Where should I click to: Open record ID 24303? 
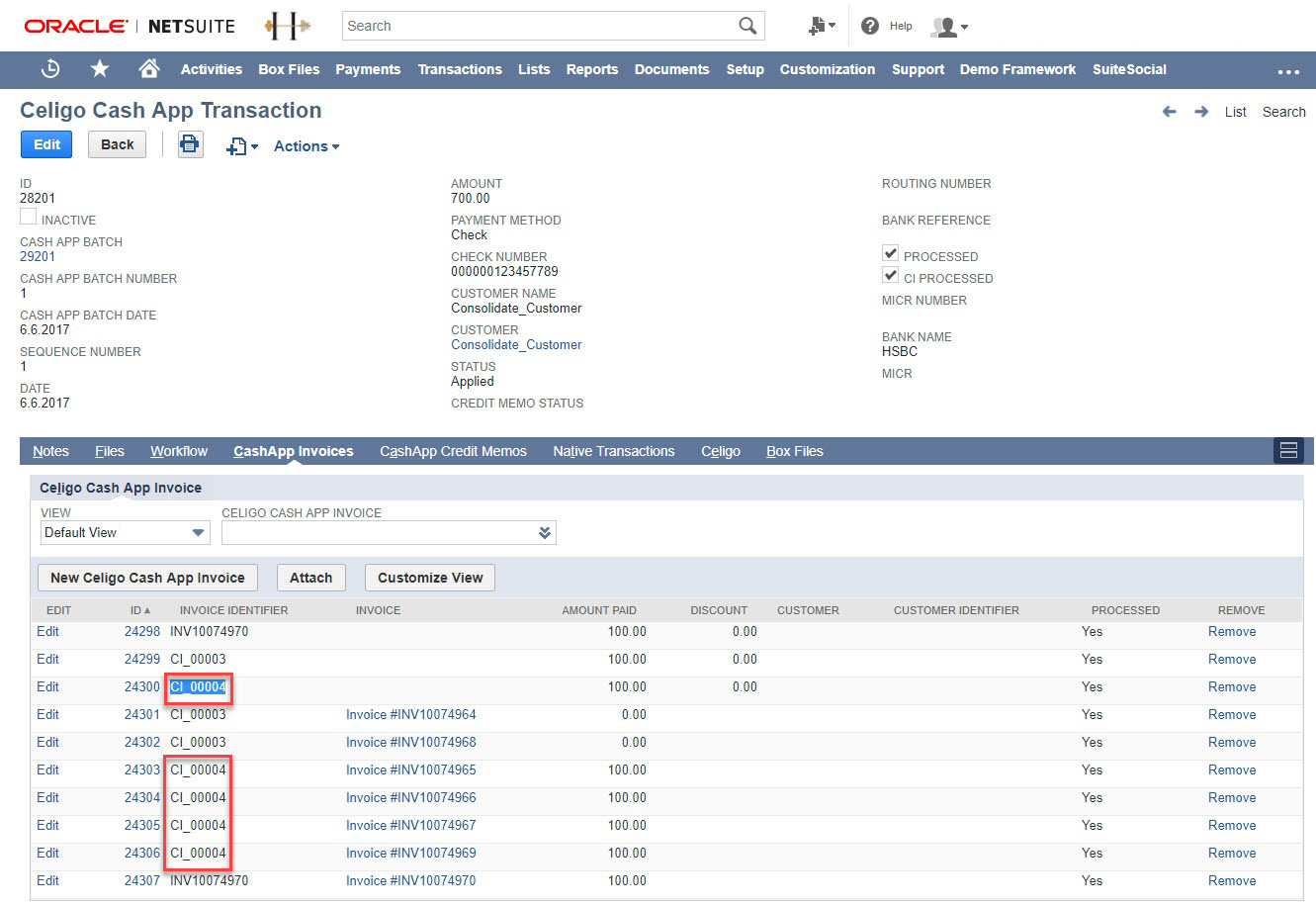pyautogui.click(x=142, y=769)
